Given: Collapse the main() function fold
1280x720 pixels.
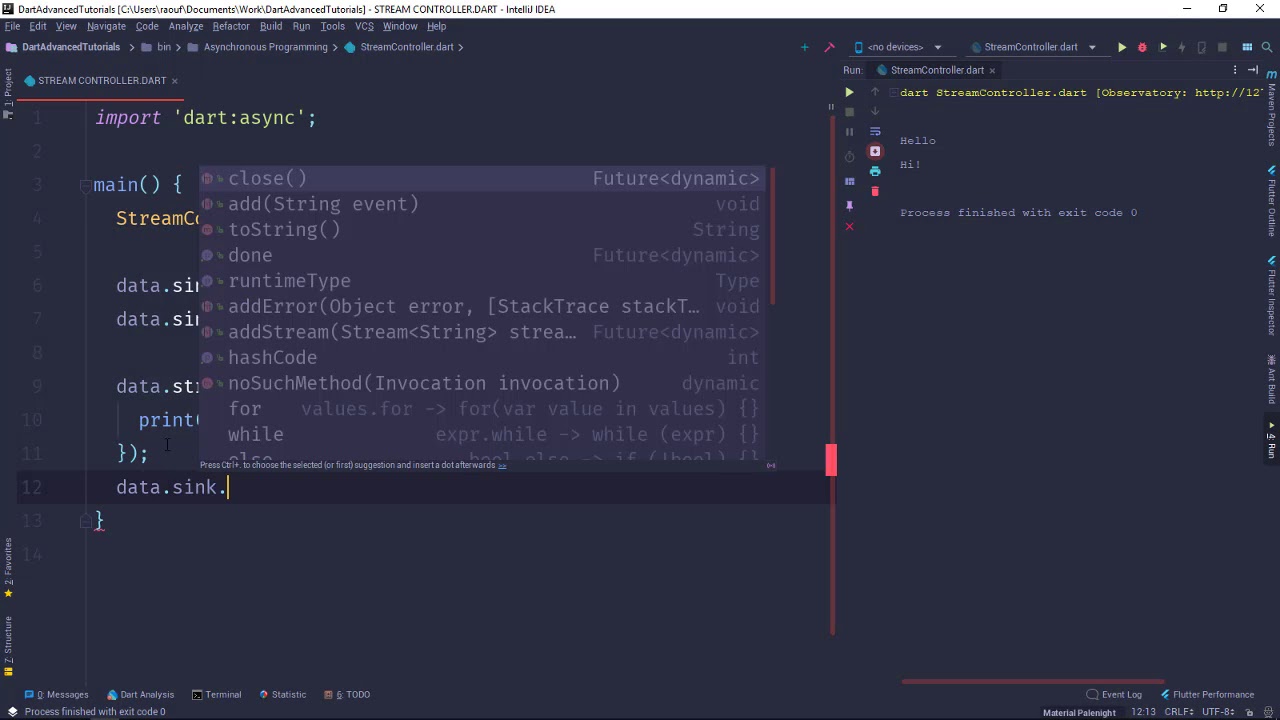Looking at the screenshot, I should (x=85, y=185).
